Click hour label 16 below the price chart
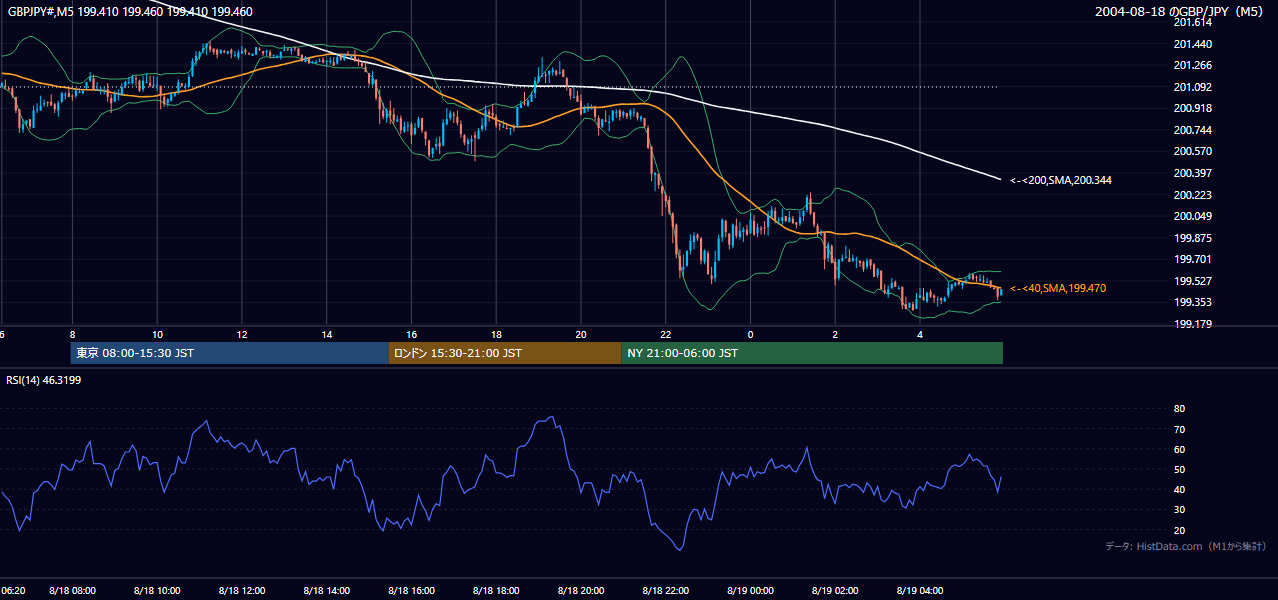 tap(412, 335)
